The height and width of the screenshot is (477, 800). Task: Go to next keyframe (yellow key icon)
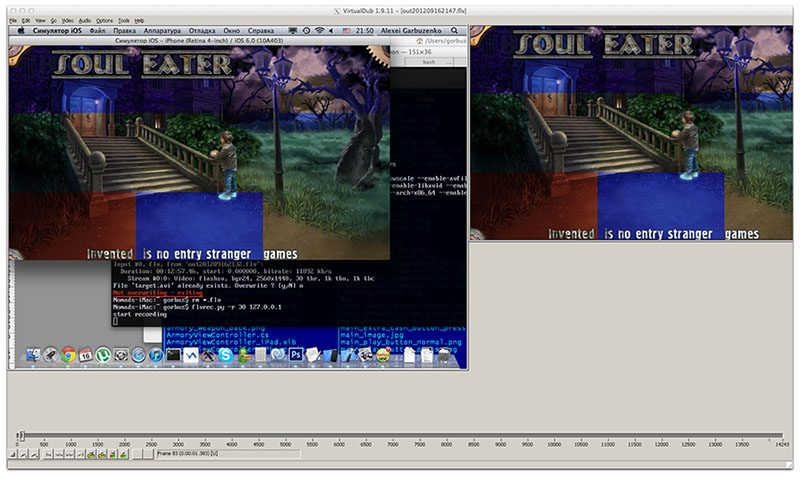pos(102,454)
